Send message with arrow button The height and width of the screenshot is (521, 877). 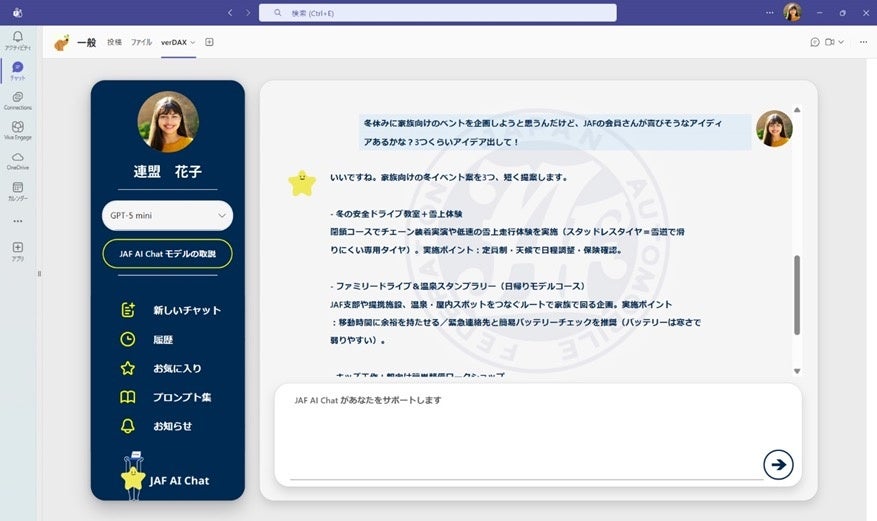[778, 465]
